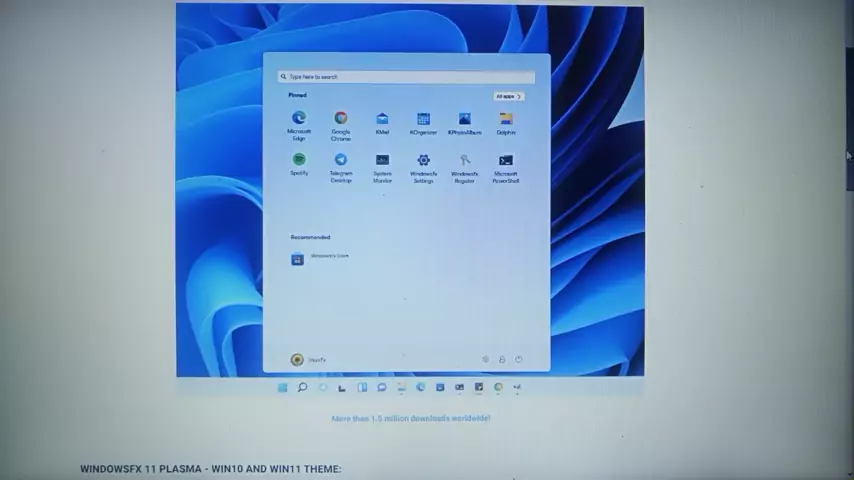This screenshot has width=854, height=480.
Task: Open the Chat bubble icon on taskbar
Action: tap(382, 387)
